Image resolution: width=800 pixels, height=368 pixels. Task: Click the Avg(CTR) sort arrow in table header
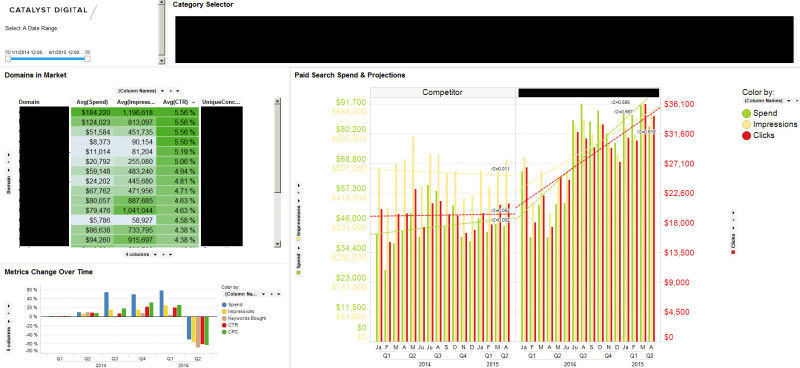coord(193,102)
